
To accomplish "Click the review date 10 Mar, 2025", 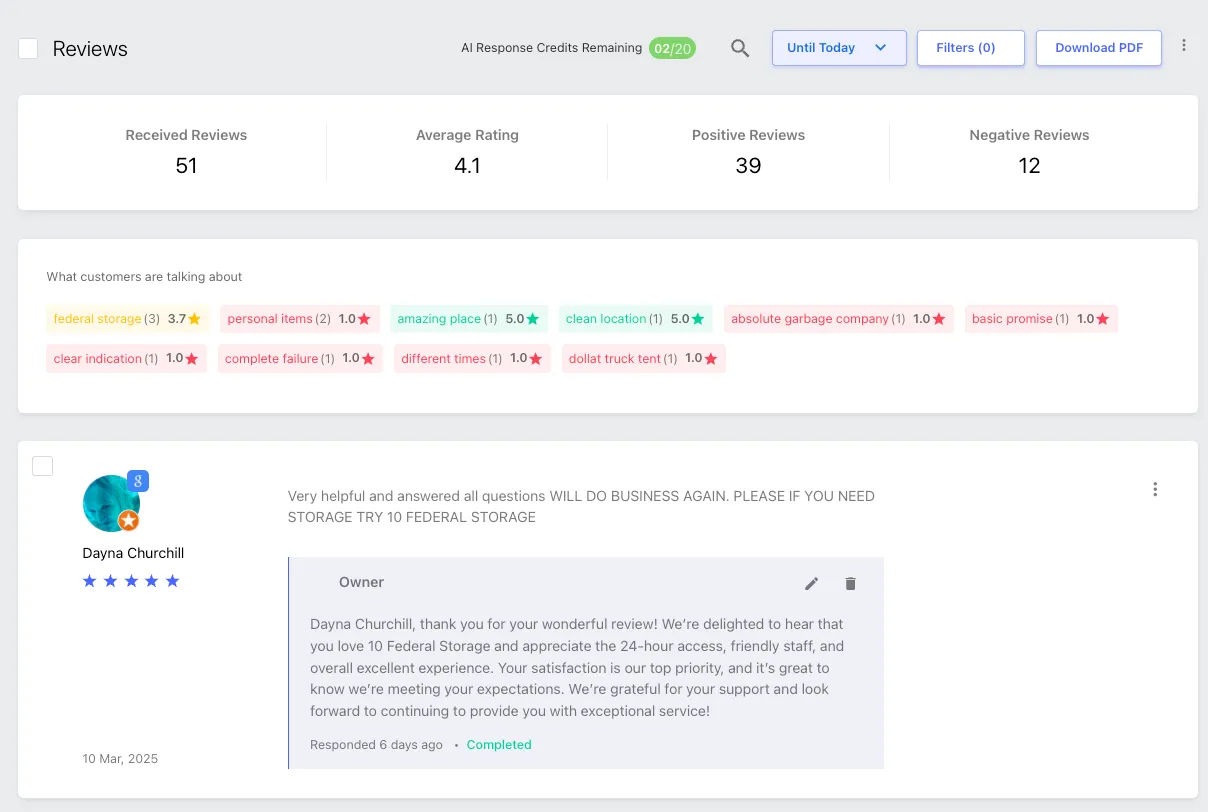I will pyautogui.click(x=120, y=759).
